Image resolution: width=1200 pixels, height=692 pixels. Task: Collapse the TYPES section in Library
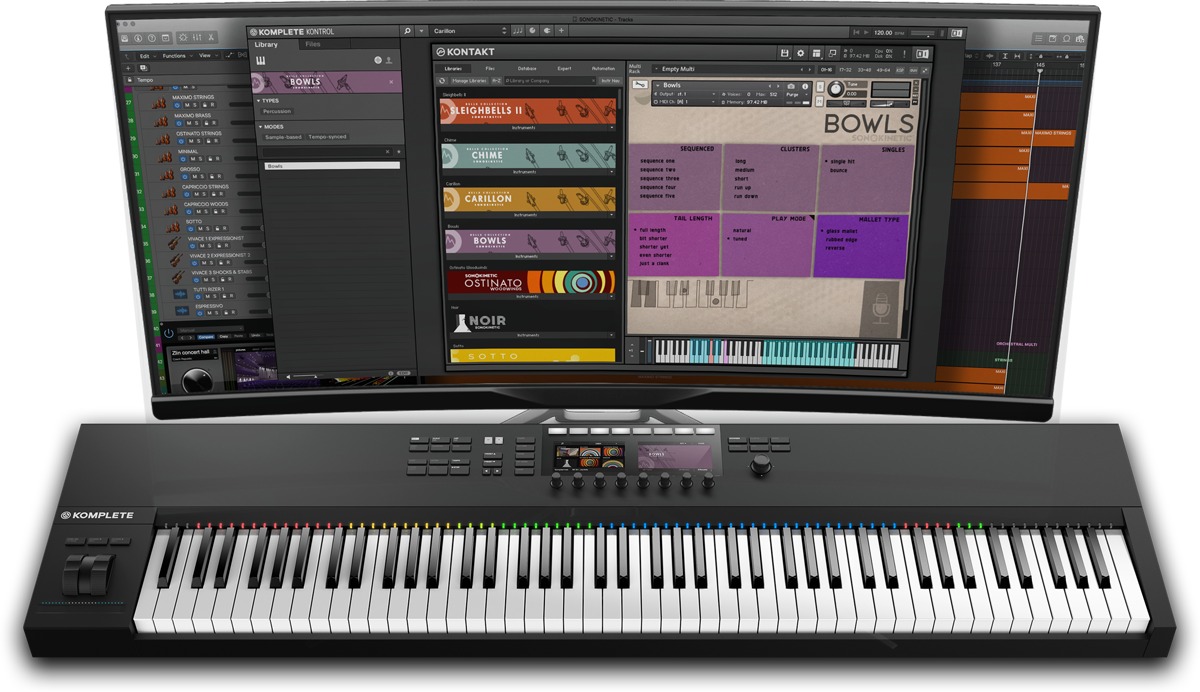(260, 101)
